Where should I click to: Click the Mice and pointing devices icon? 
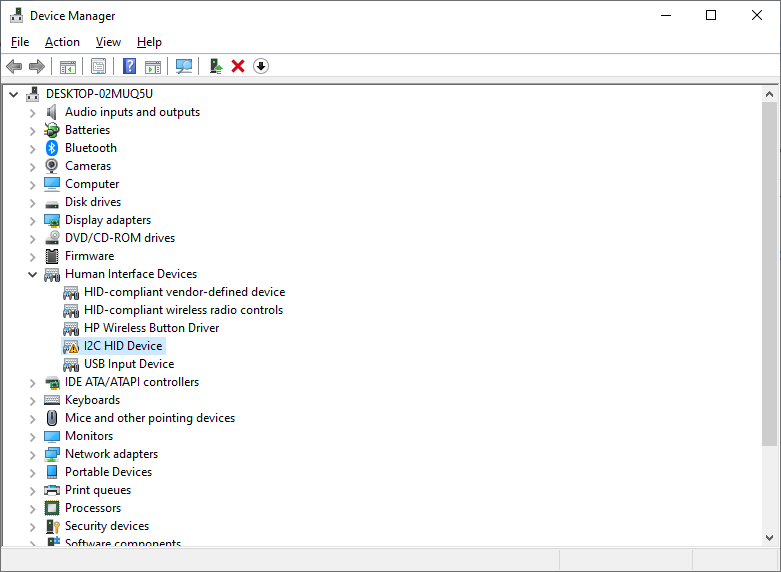[52, 418]
